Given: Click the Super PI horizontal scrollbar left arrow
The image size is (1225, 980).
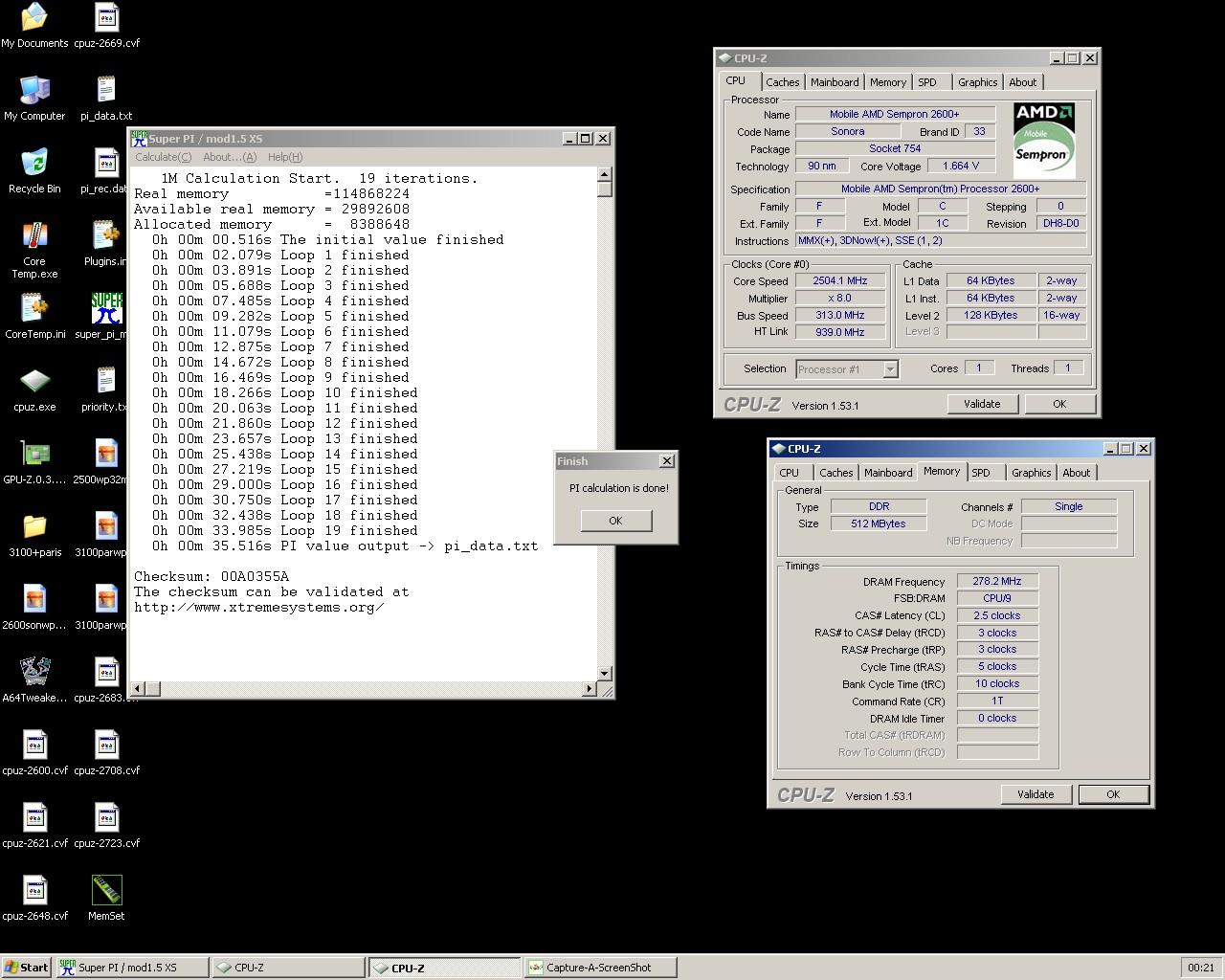Looking at the screenshot, I should (138, 688).
